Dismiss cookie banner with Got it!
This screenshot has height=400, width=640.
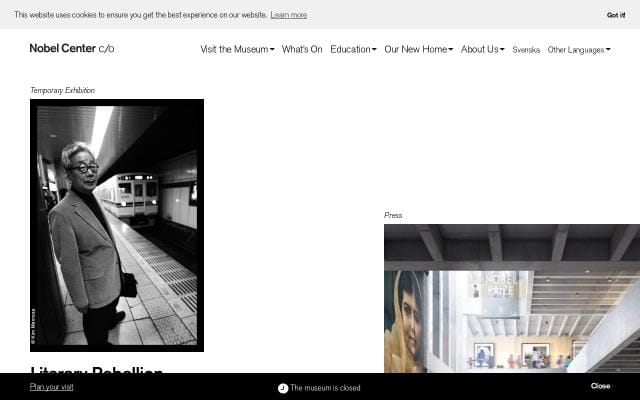(615, 15)
